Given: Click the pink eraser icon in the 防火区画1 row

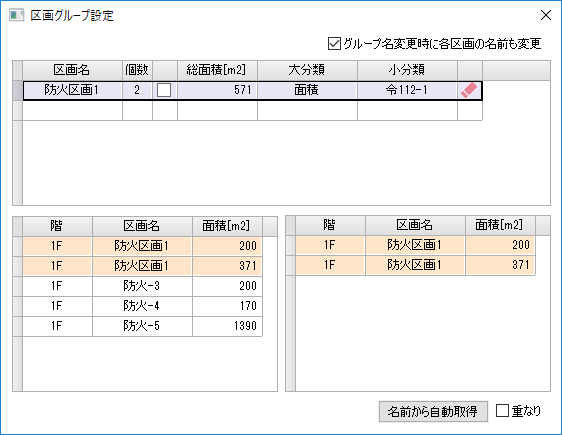Looking at the screenshot, I should coord(469,90).
